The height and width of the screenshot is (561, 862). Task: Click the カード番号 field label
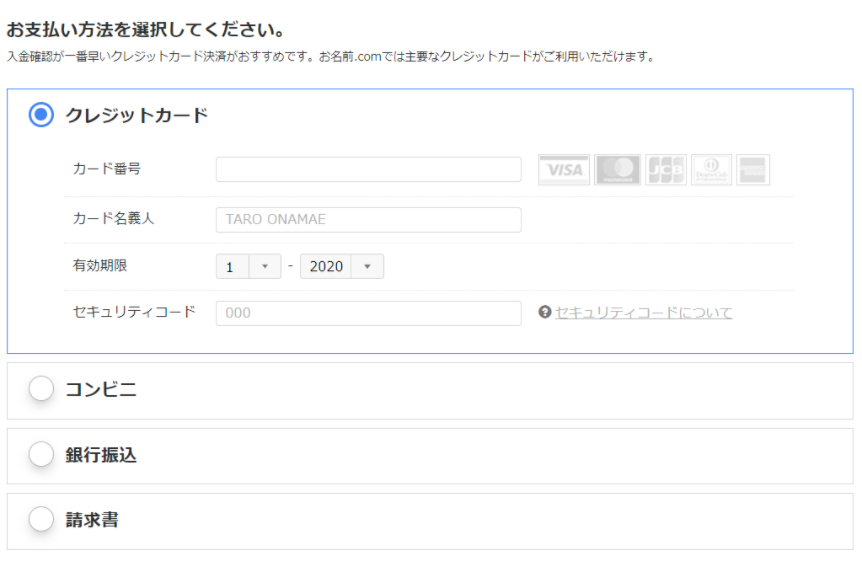click(x=107, y=168)
